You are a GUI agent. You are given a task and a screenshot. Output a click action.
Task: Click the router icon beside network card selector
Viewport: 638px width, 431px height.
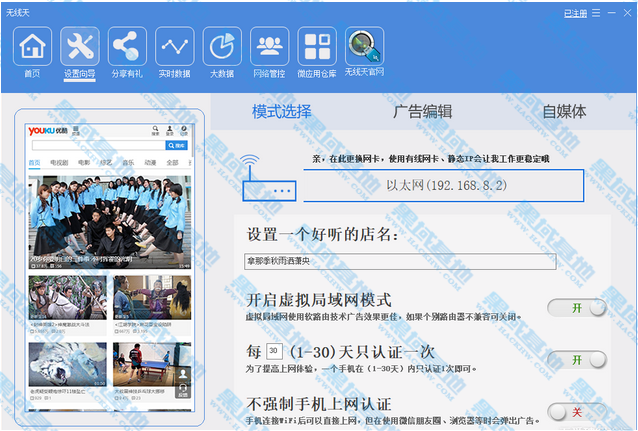(x=267, y=181)
